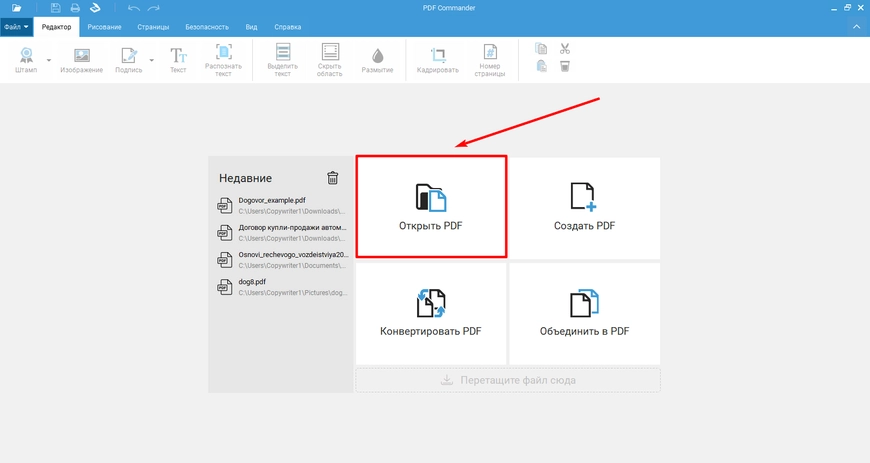Click the open folder icon in title bar
Screen dimensions: 870x463
pos(17,8)
